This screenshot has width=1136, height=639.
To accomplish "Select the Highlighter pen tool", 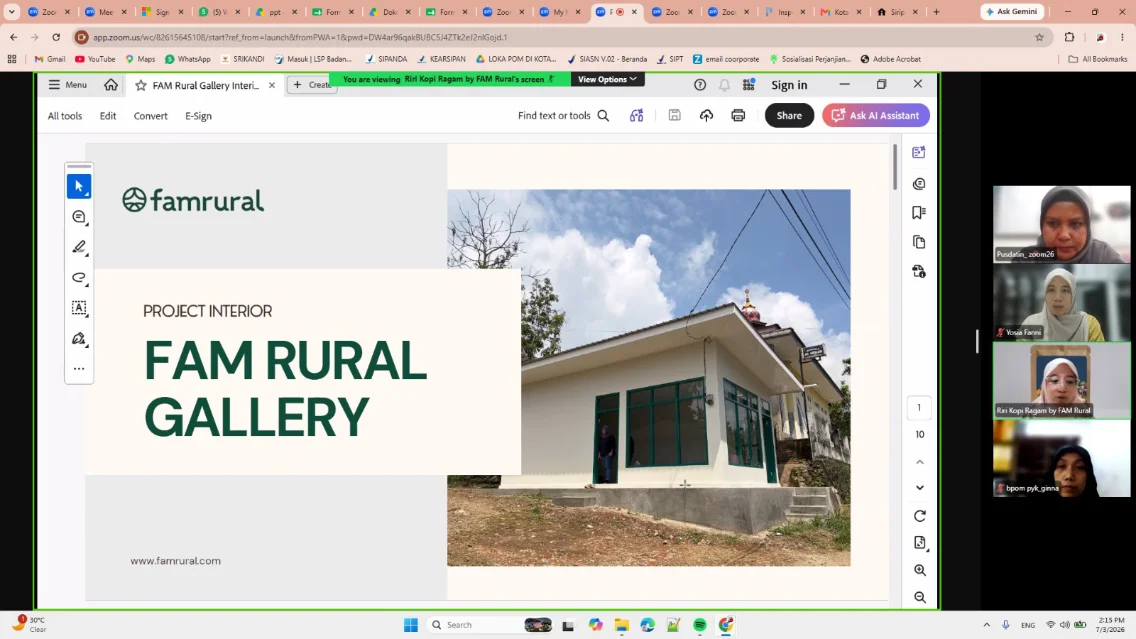I will [x=79, y=247].
